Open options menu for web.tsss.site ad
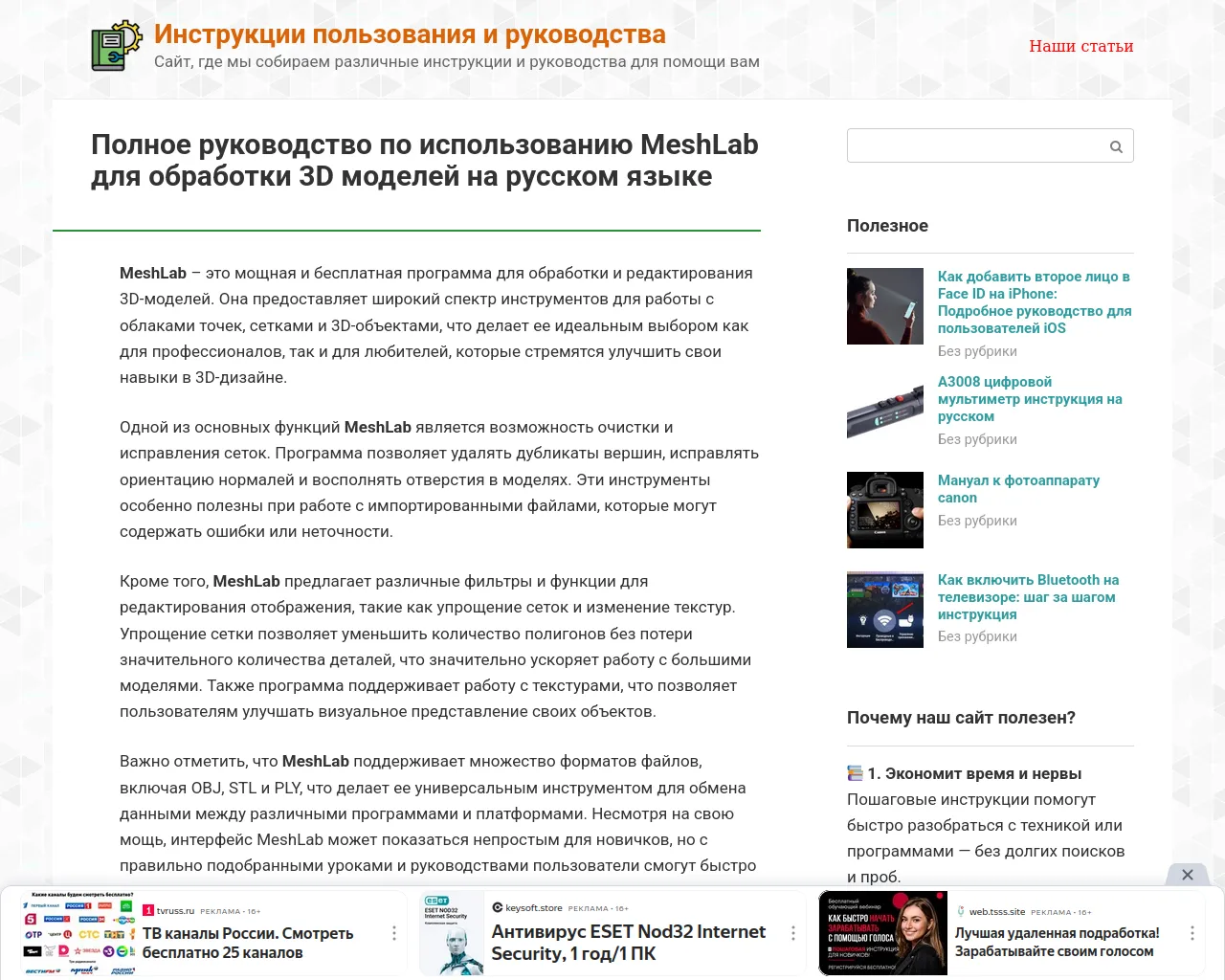Image resolution: width=1225 pixels, height=980 pixels. [x=1192, y=933]
